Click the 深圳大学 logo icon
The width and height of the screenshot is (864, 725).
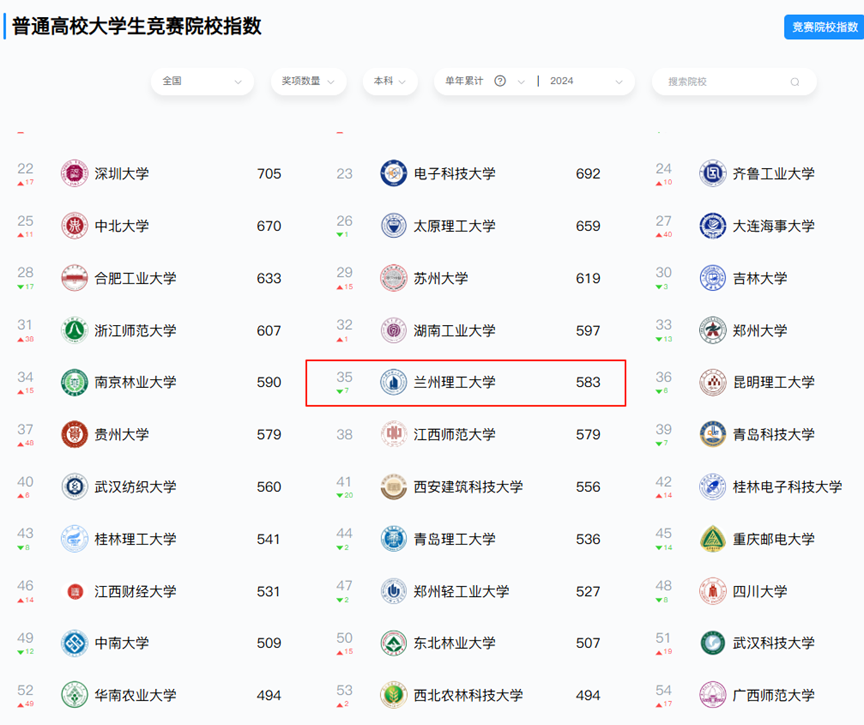pos(75,174)
